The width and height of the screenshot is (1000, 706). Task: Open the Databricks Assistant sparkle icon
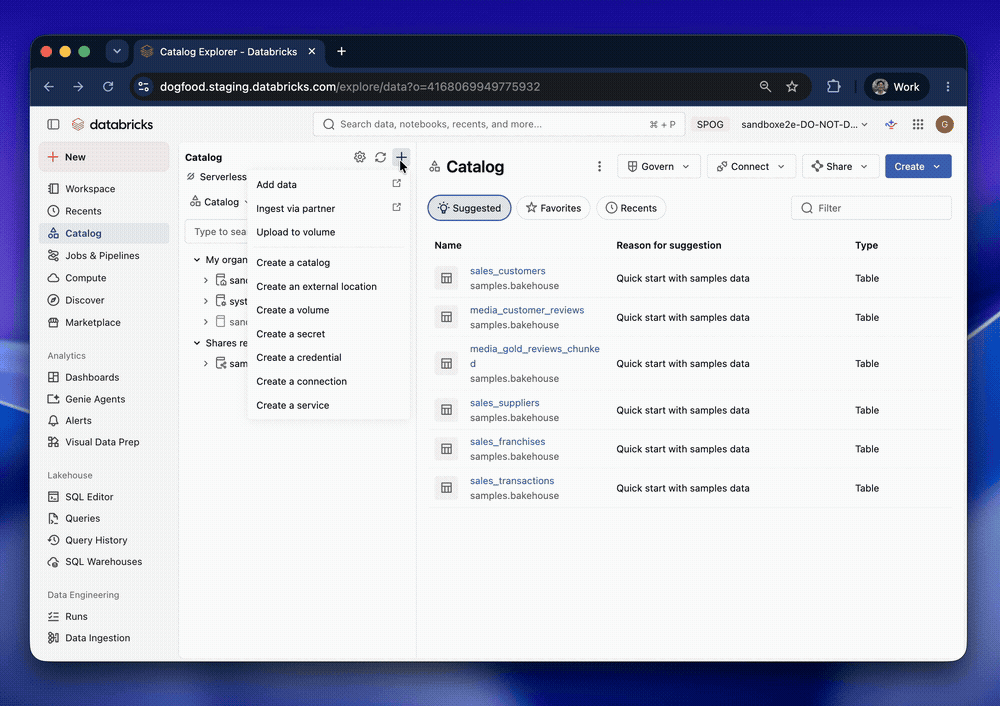891,124
